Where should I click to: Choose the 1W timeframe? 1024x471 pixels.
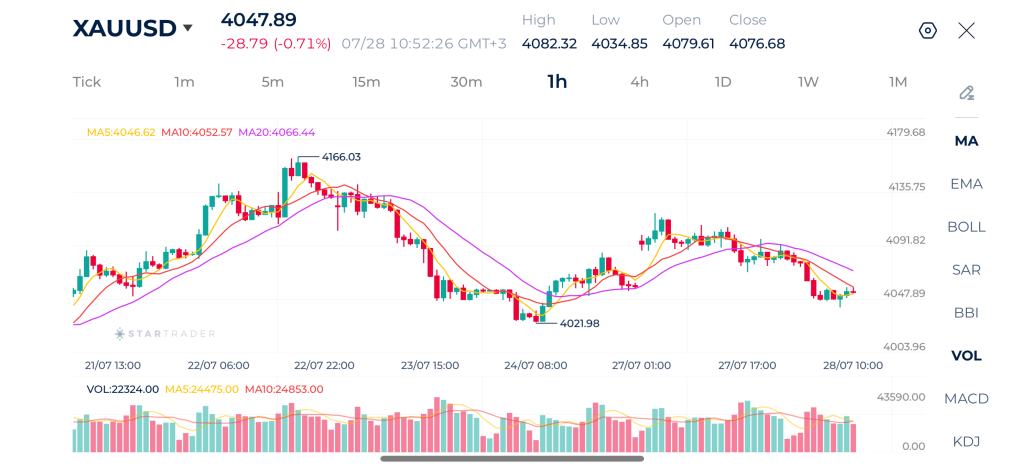tap(808, 82)
